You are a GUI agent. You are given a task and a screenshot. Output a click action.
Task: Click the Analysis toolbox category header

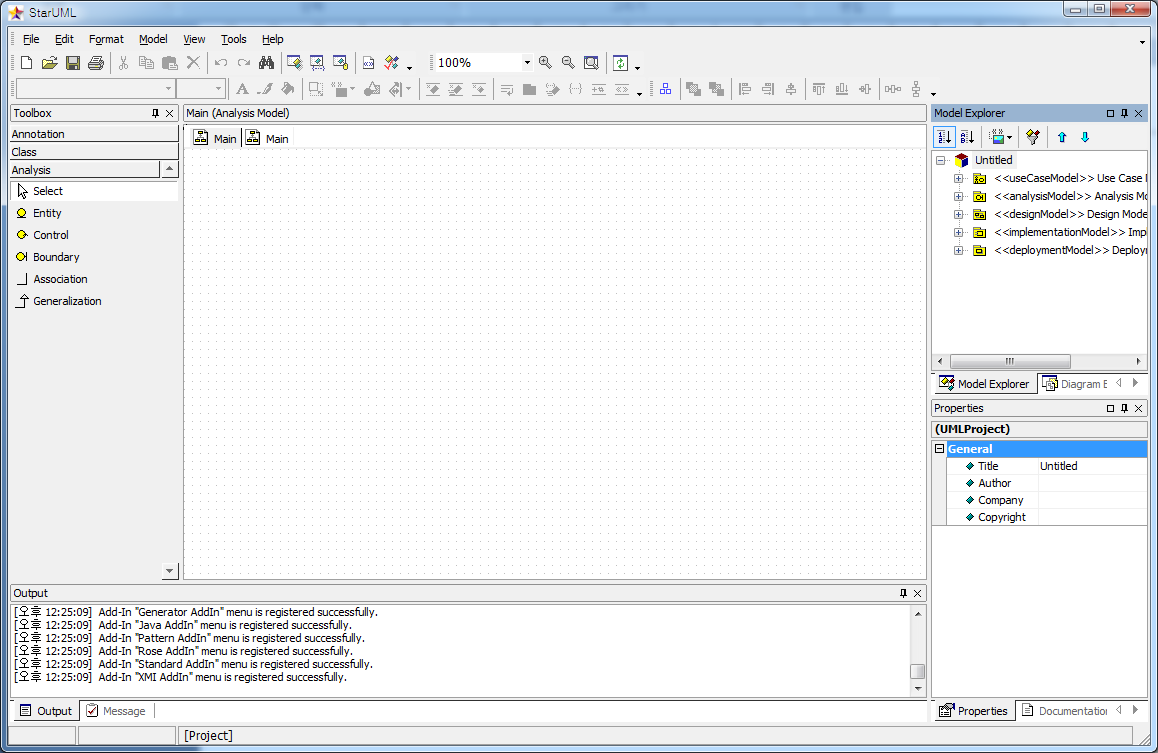click(85, 170)
